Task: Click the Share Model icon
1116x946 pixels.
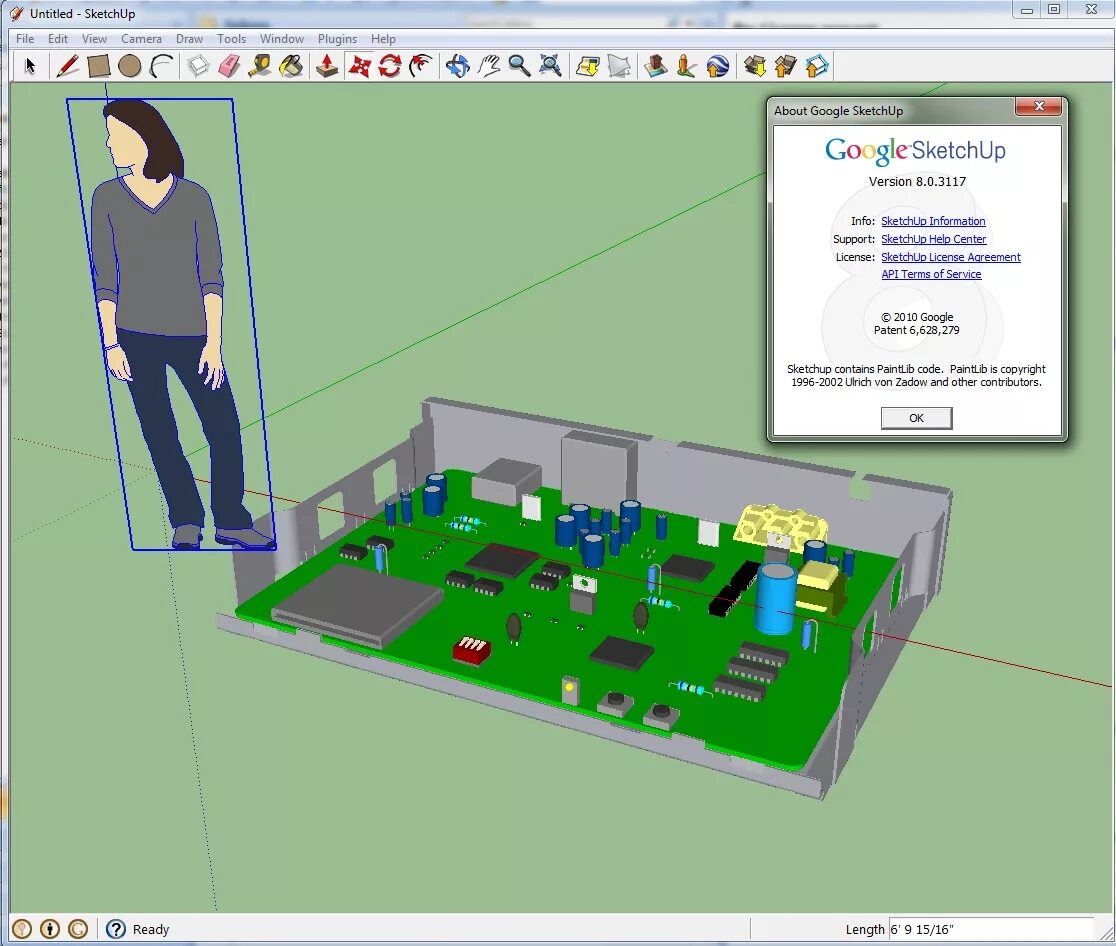Action: click(x=785, y=66)
